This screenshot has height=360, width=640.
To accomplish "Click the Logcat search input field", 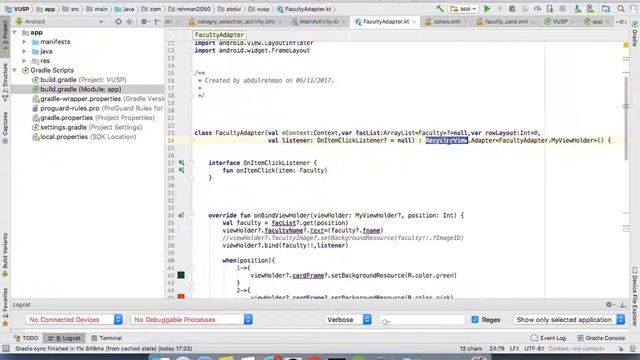I will [x=422, y=320].
